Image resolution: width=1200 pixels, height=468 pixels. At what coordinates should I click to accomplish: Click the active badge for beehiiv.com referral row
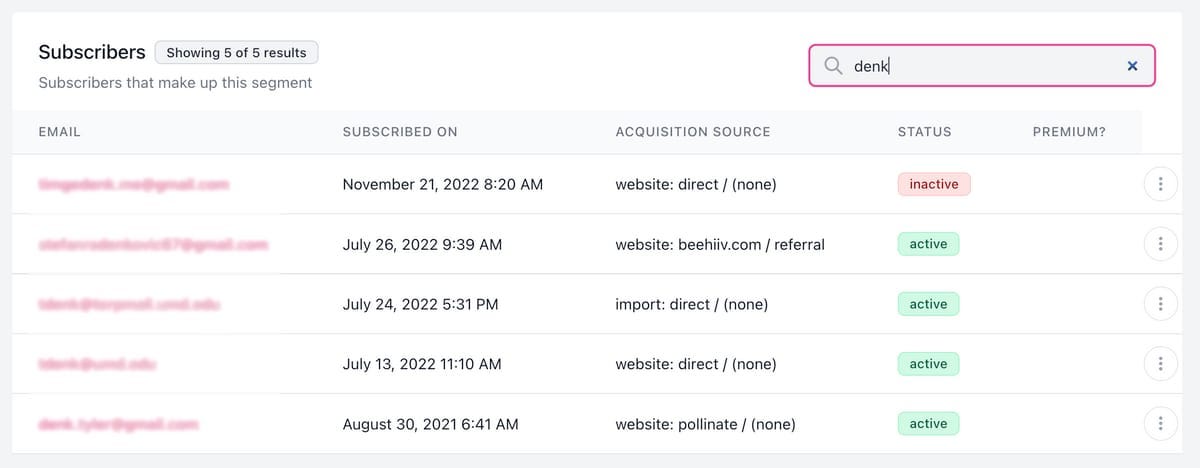tap(928, 244)
